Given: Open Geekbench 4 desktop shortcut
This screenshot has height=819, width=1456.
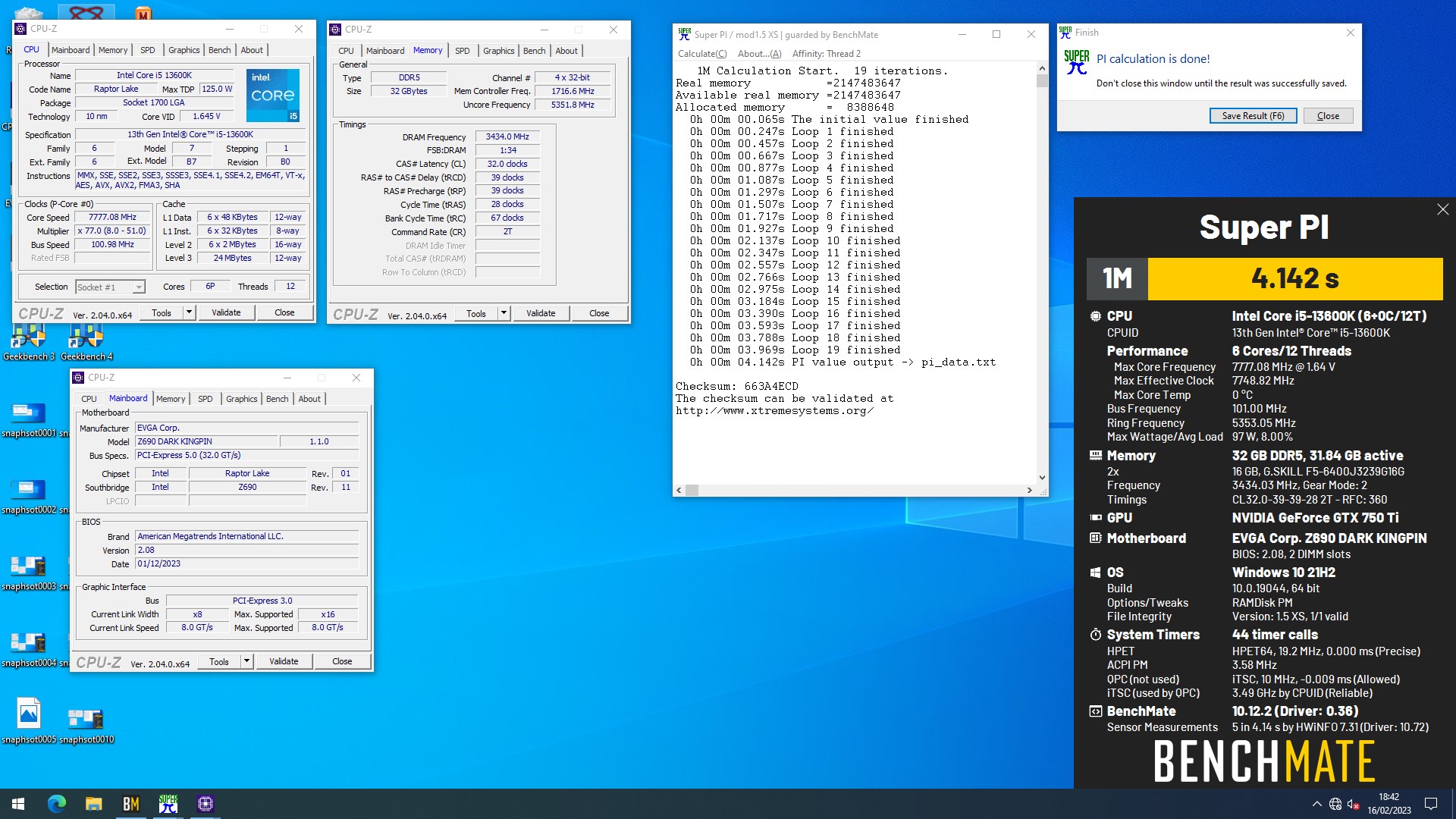Looking at the screenshot, I should (86, 341).
